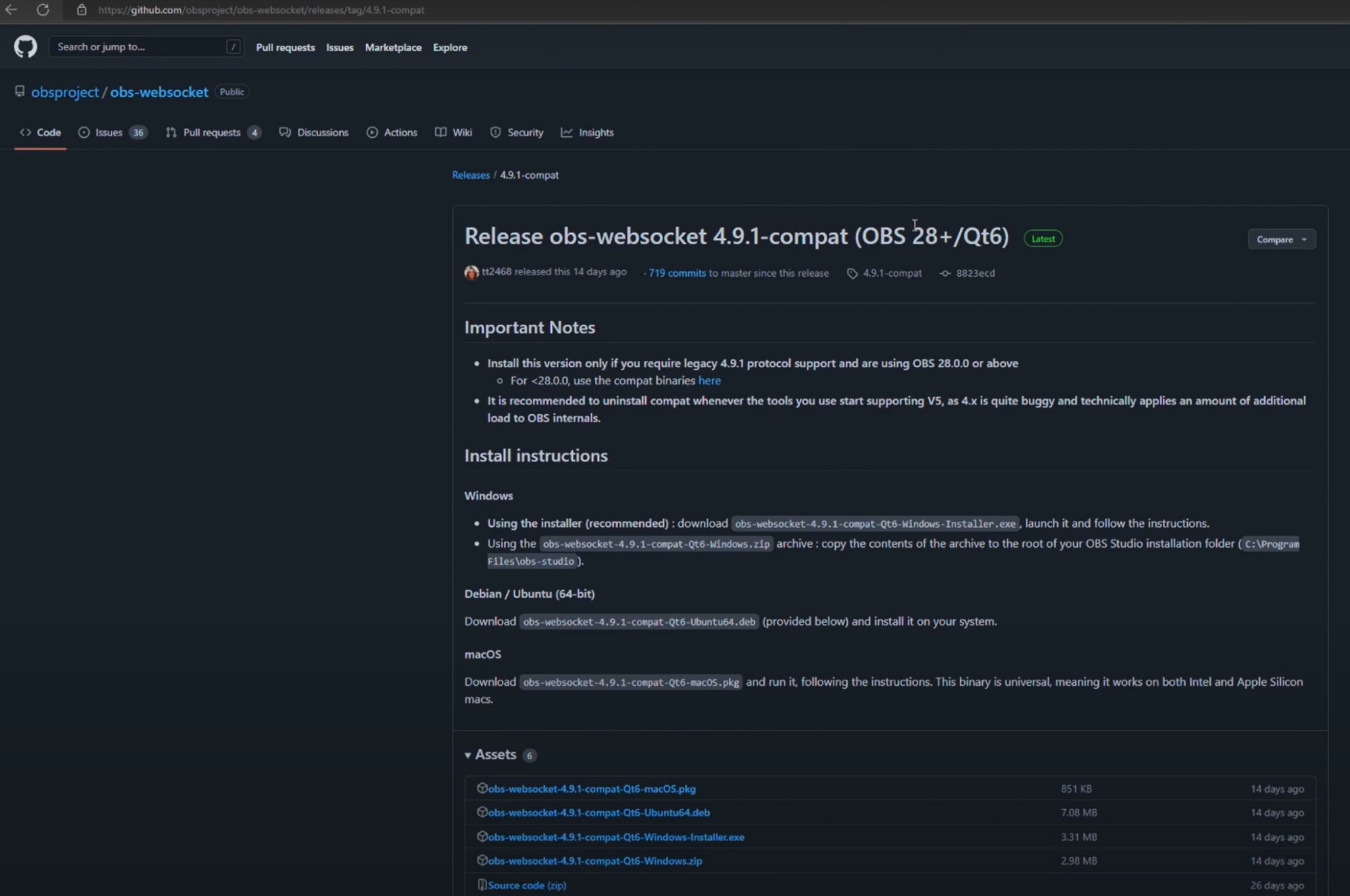The height and width of the screenshot is (896, 1350).
Task: Go back using browser back arrow
Action: [11, 10]
